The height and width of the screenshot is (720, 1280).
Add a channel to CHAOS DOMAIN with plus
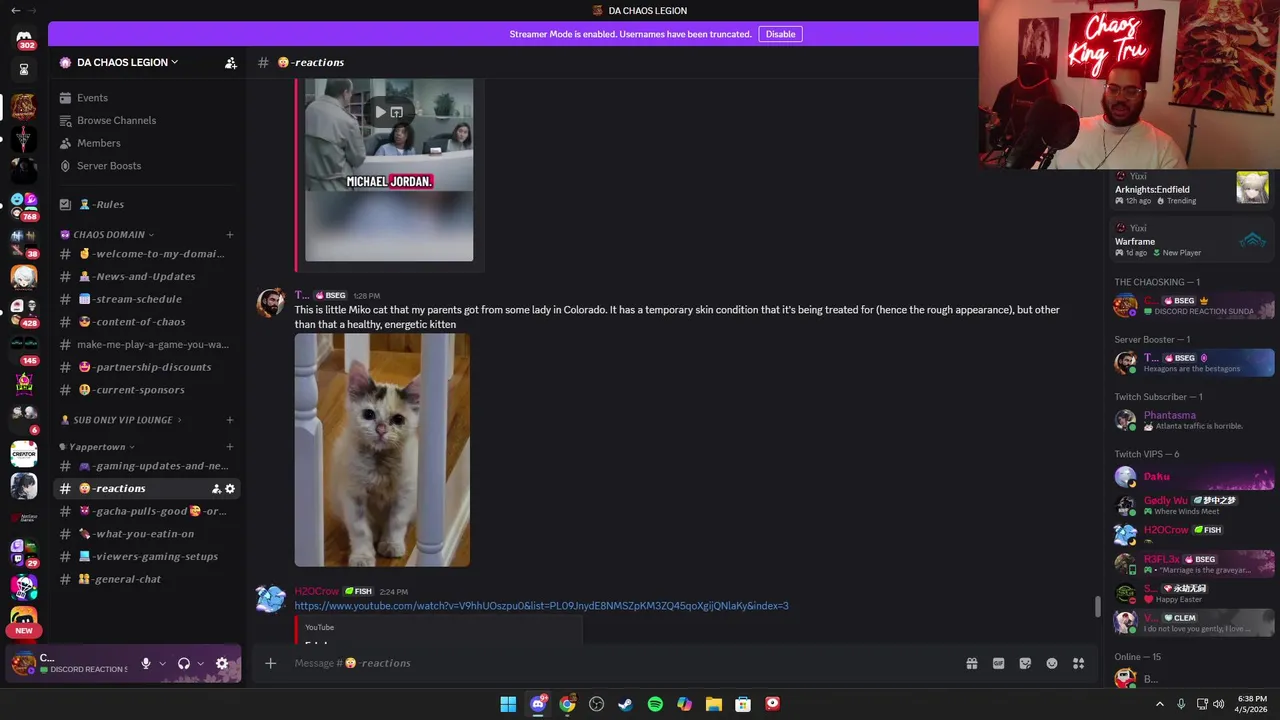coord(230,235)
